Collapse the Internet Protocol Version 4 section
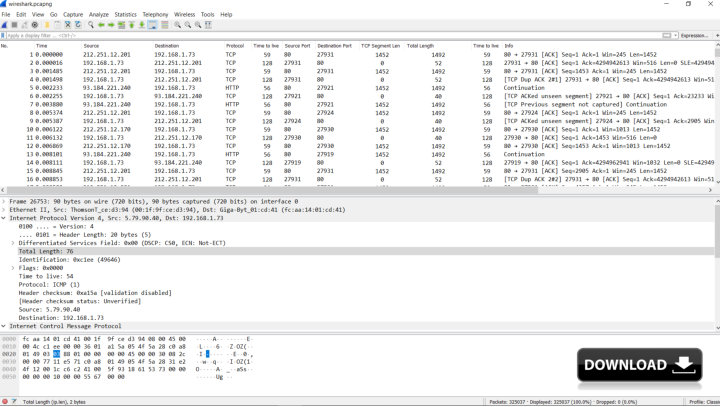This screenshot has height=407, width=720. tap(4, 218)
